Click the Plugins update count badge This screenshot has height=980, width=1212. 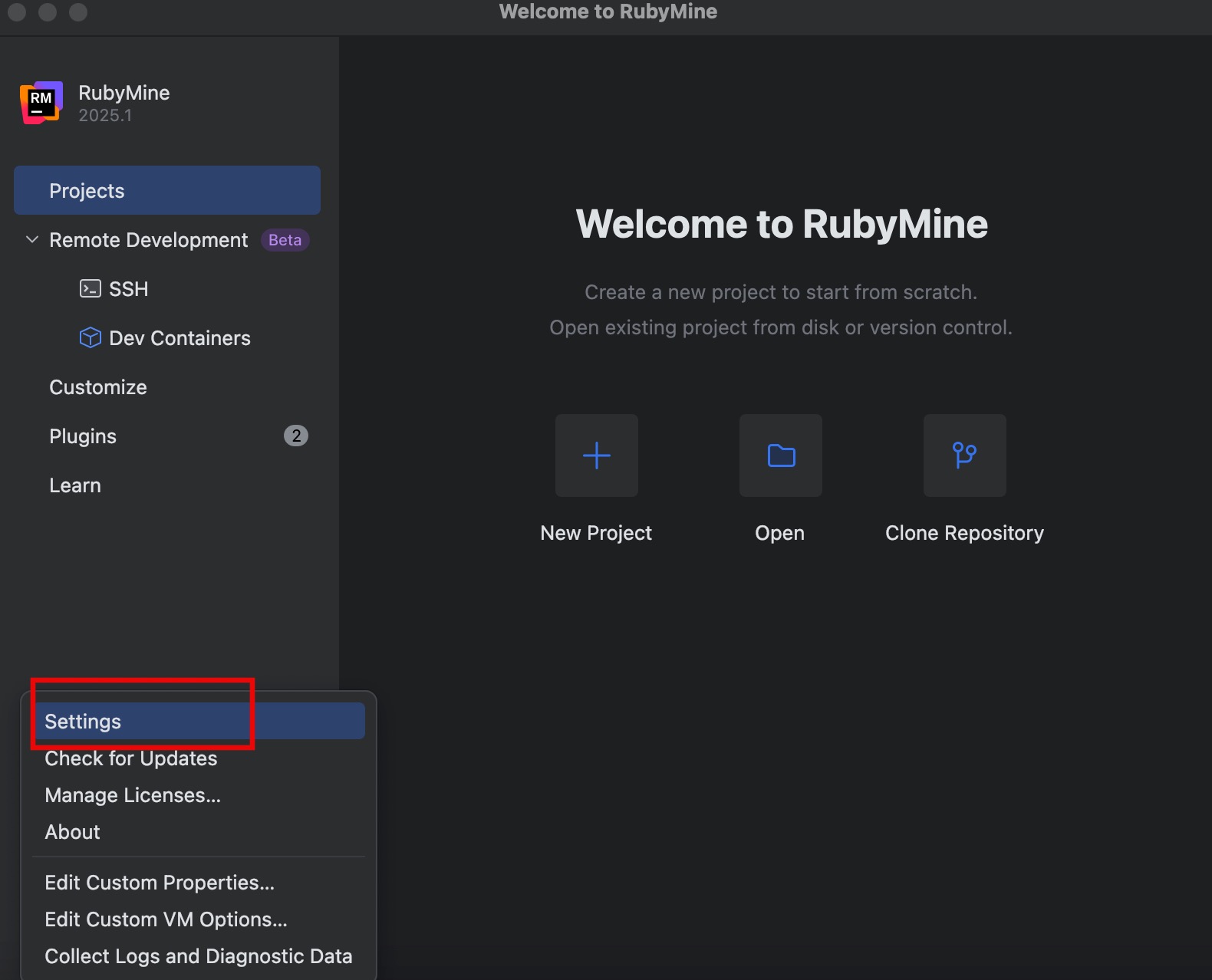pyautogui.click(x=296, y=436)
